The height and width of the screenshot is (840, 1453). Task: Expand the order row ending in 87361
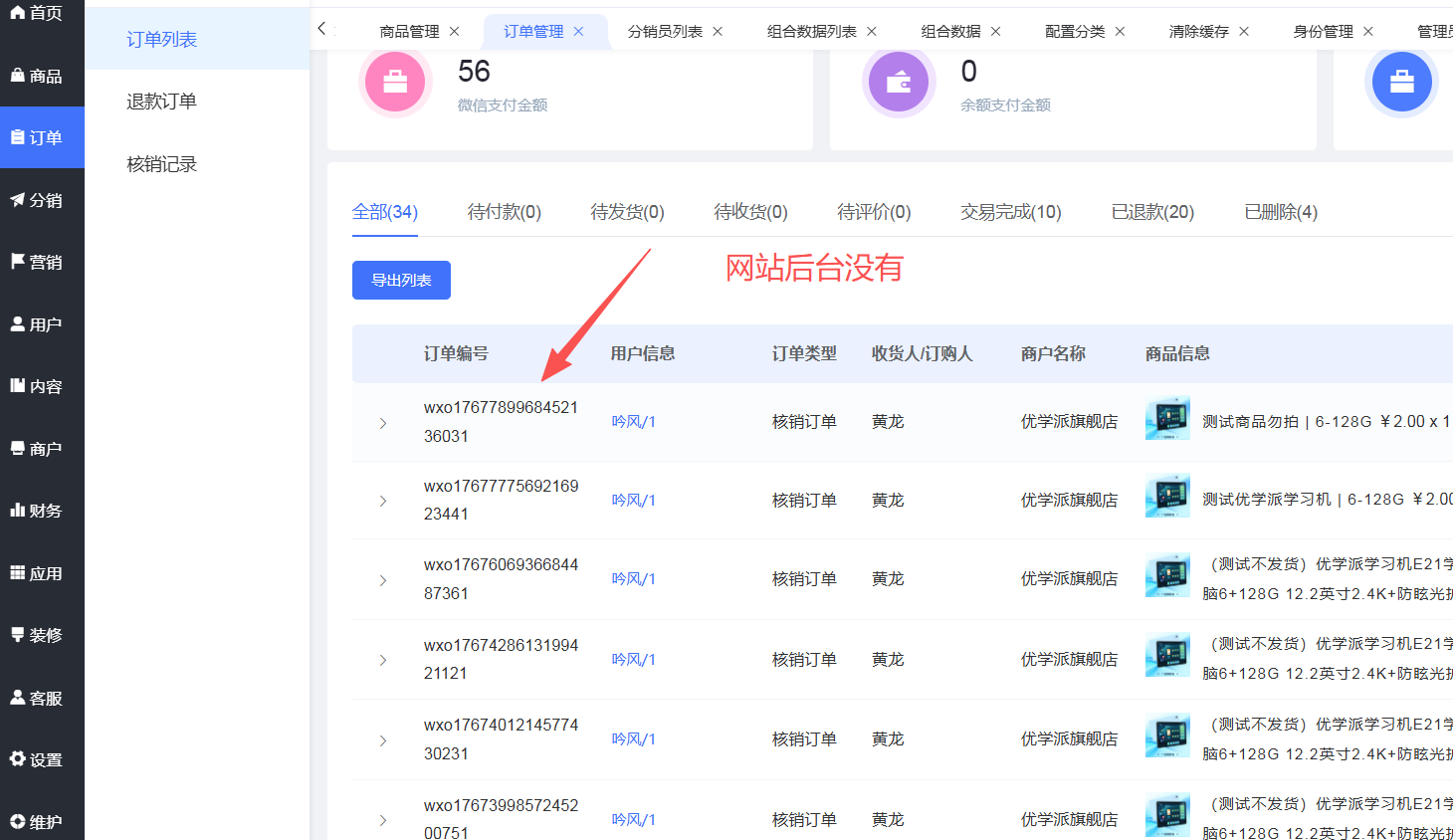click(x=383, y=580)
